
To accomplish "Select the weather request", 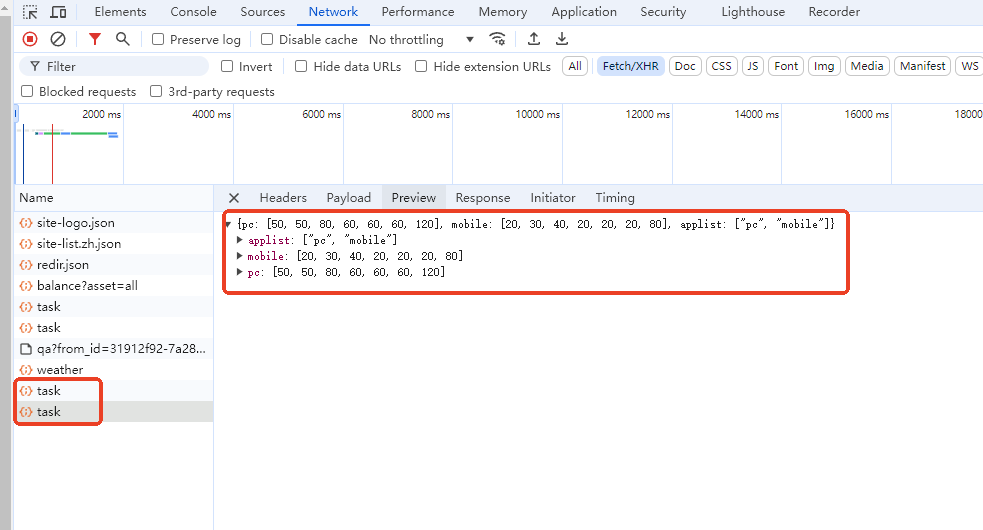I will coord(113,370).
